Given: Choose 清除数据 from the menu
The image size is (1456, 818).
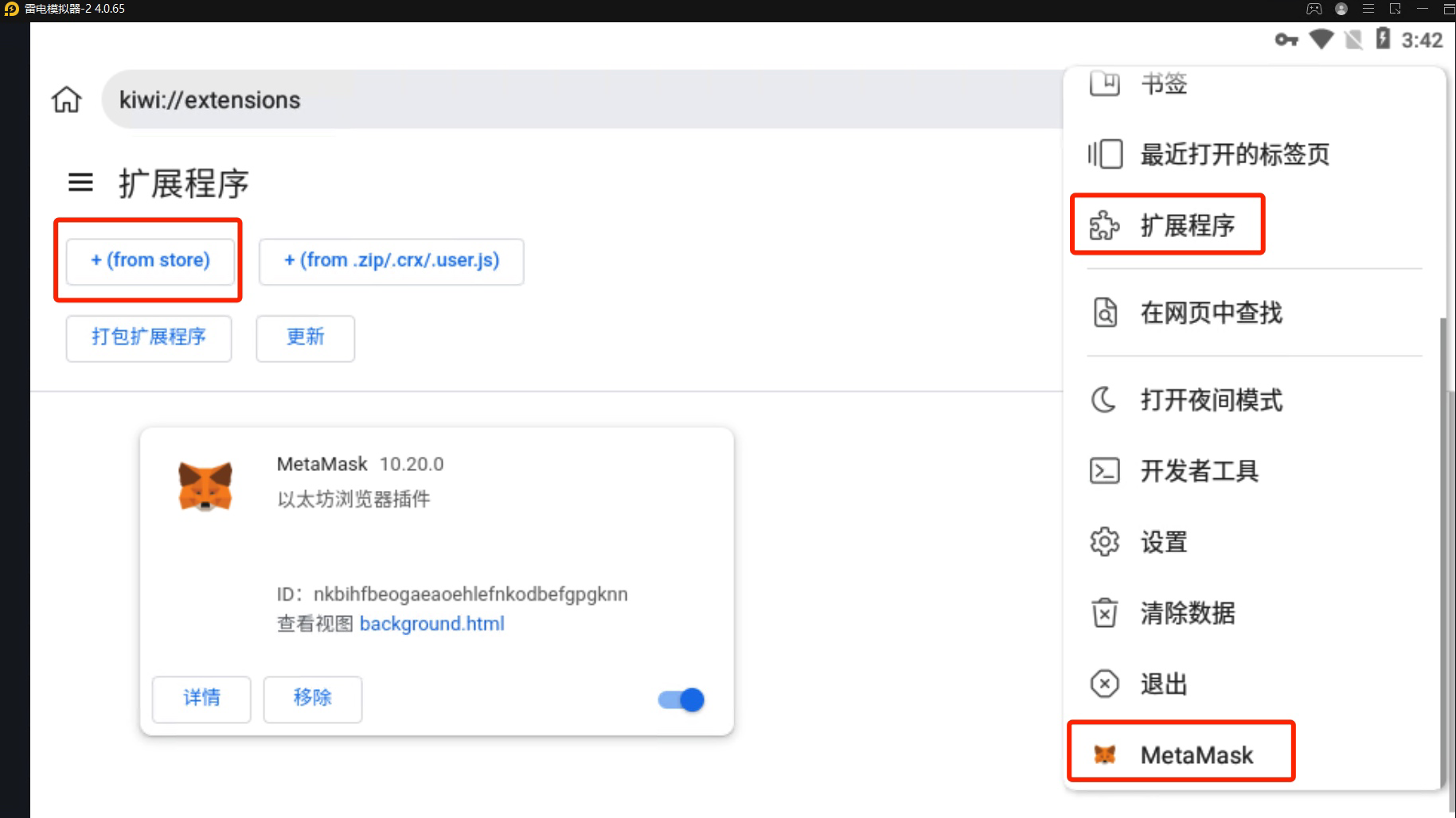Looking at the screenshot, I should [1254, 613].
